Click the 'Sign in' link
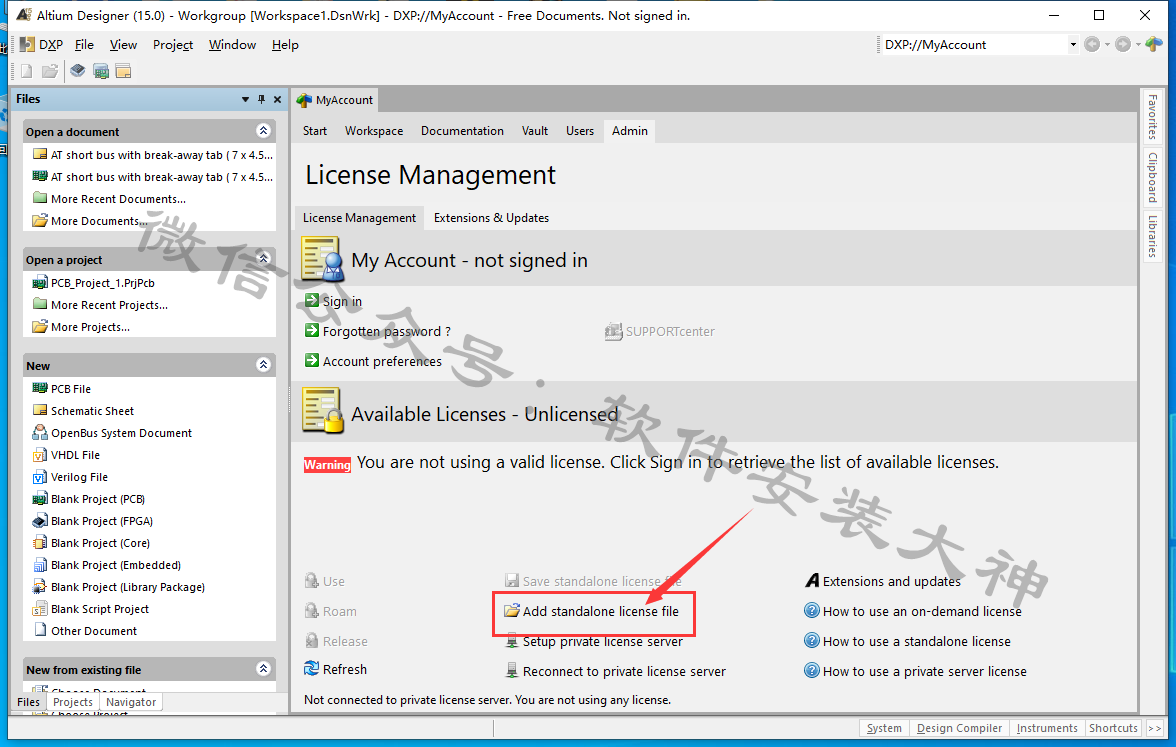1176x747 pixels. pyautogui.click(x=342, y=302)
